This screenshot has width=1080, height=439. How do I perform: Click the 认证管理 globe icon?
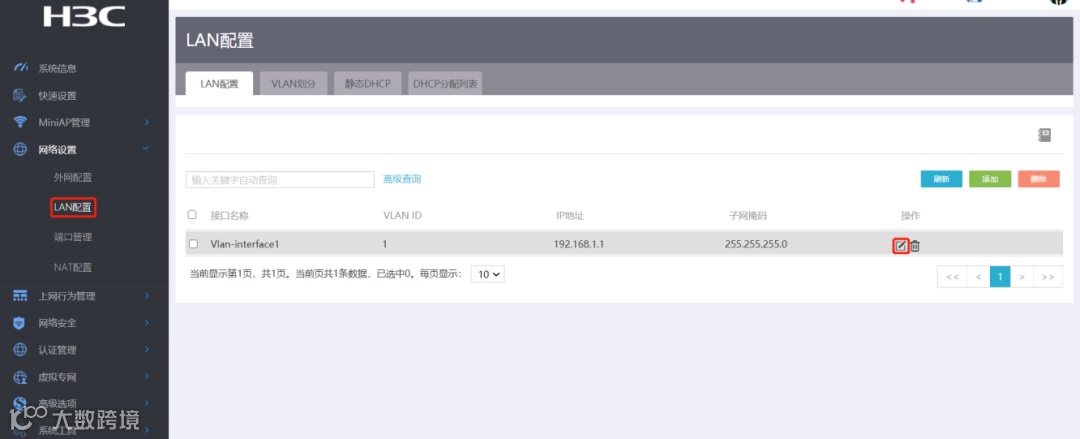[21, 350]
